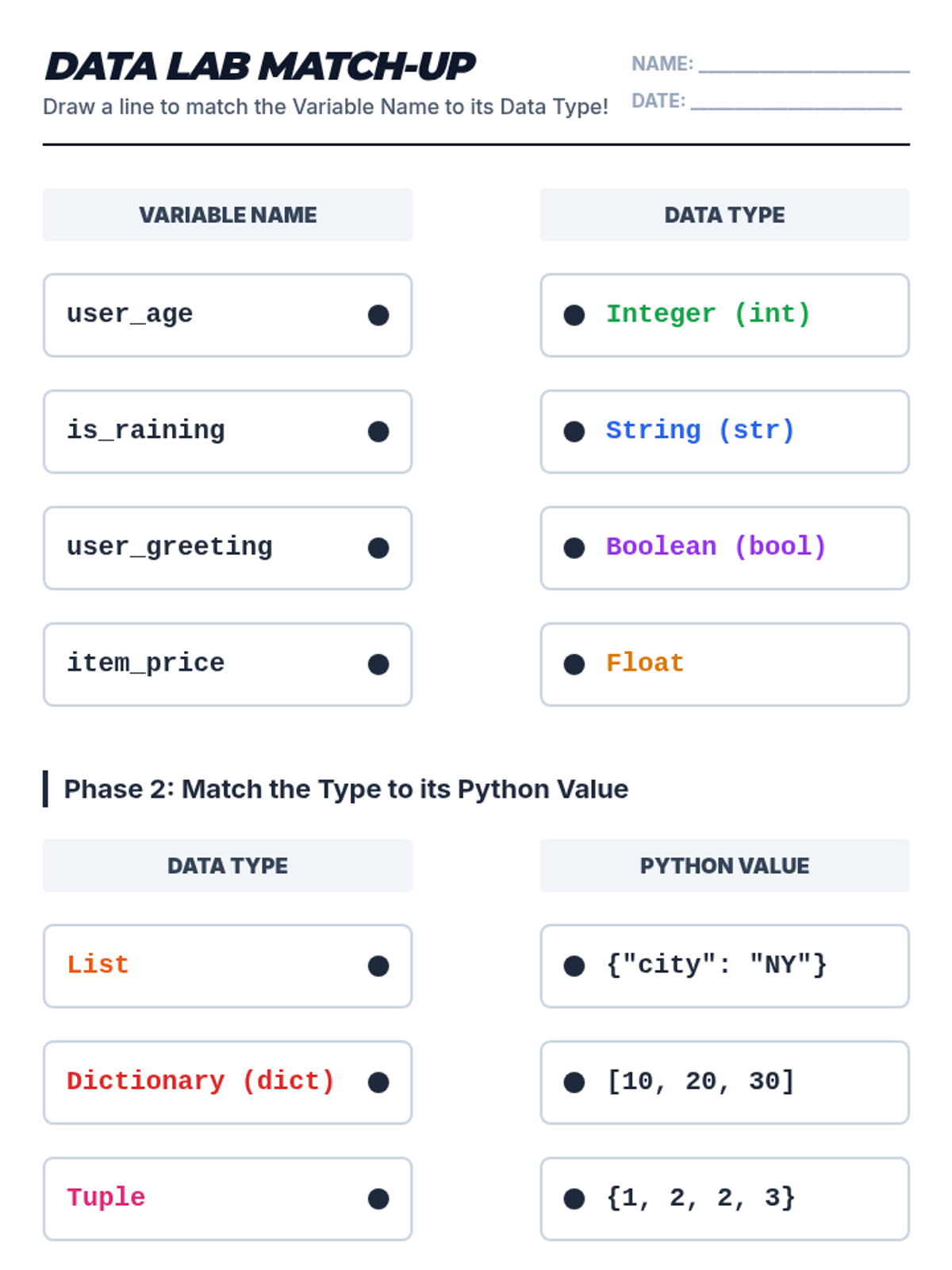This screenshot has width=952, height=1270.
Task: Click the dot before {"city": "NY"}
Action: pyautogui.click(x=574, y=966)
